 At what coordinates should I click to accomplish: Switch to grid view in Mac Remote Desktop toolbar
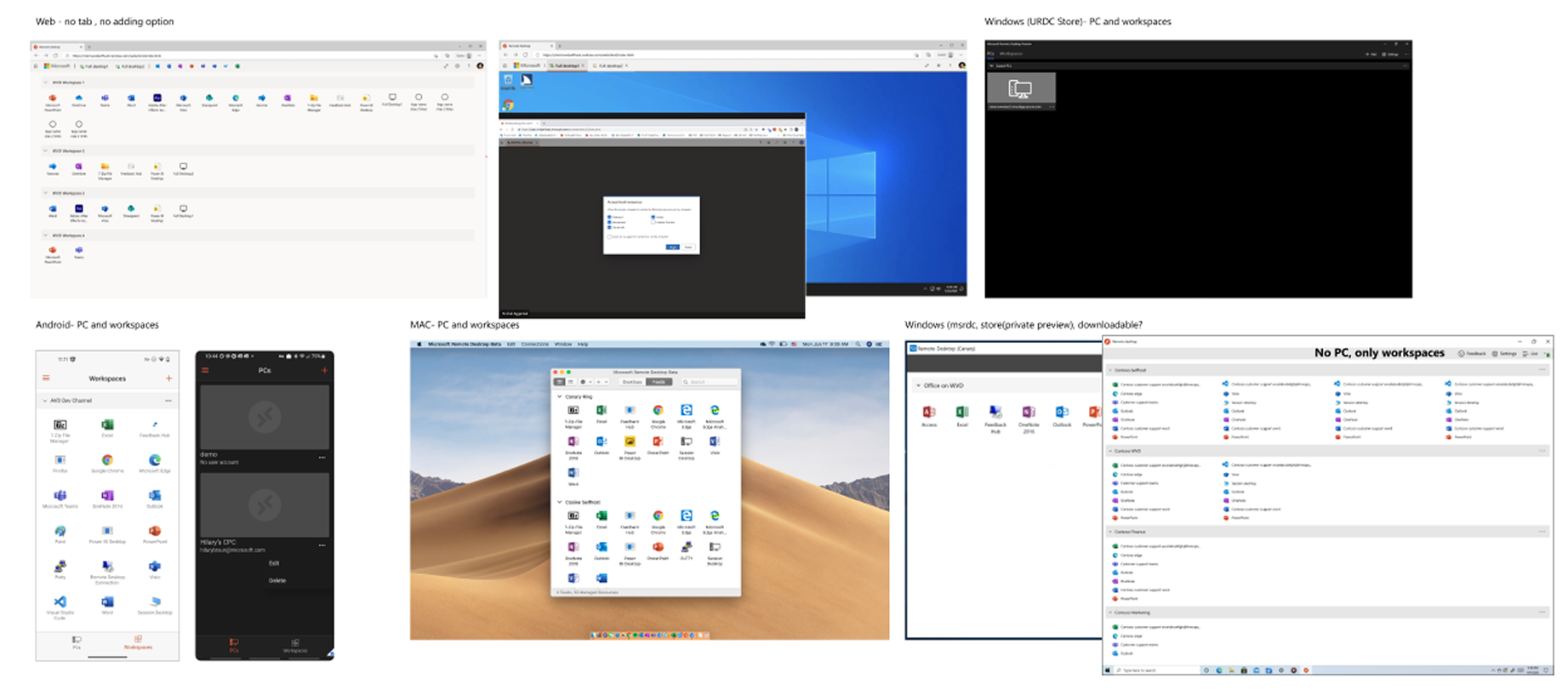click(559, 382)
